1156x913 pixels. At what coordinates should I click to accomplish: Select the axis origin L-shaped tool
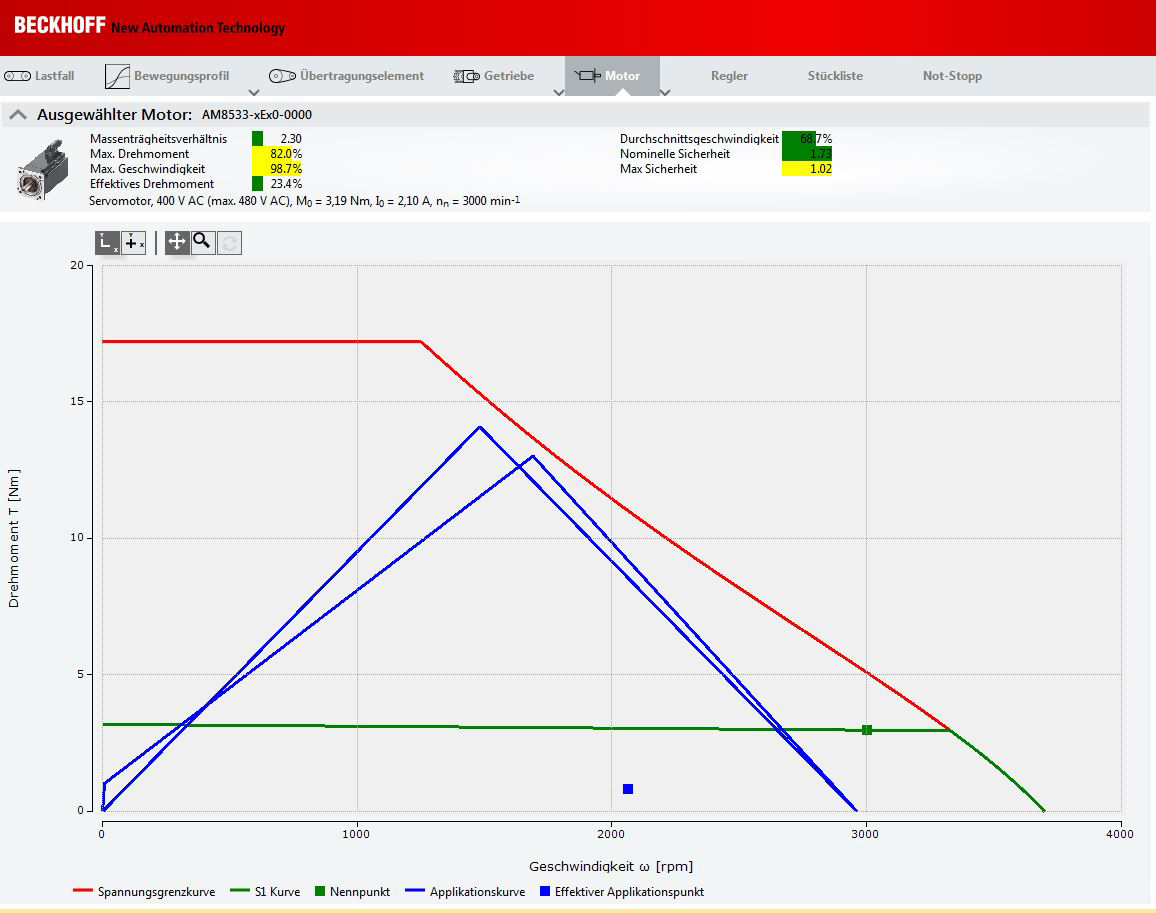108,243
